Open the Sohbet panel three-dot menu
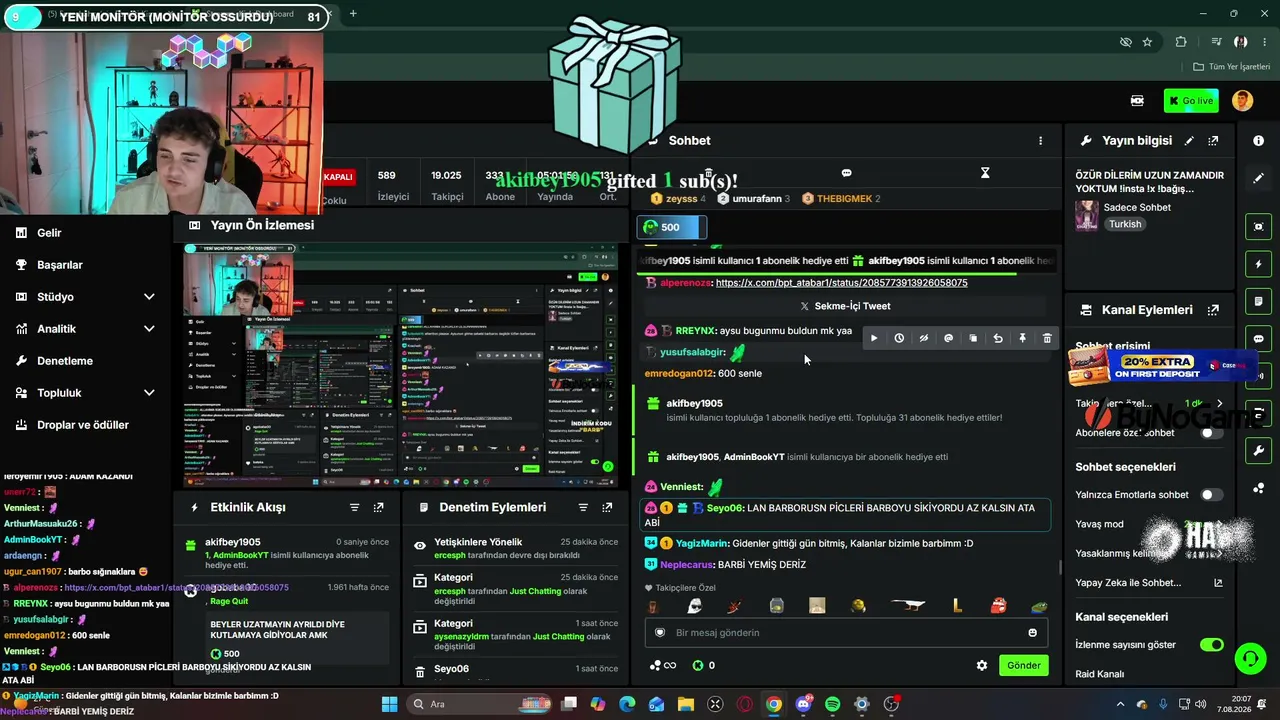Image resolution: width=1280 pixels, height=720 pixels. coord(1040,141)
